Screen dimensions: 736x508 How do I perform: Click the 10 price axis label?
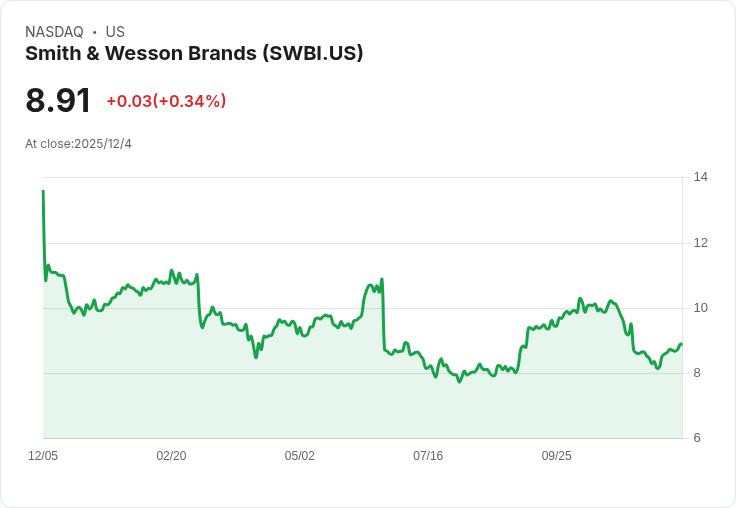(x=700, y=308)
